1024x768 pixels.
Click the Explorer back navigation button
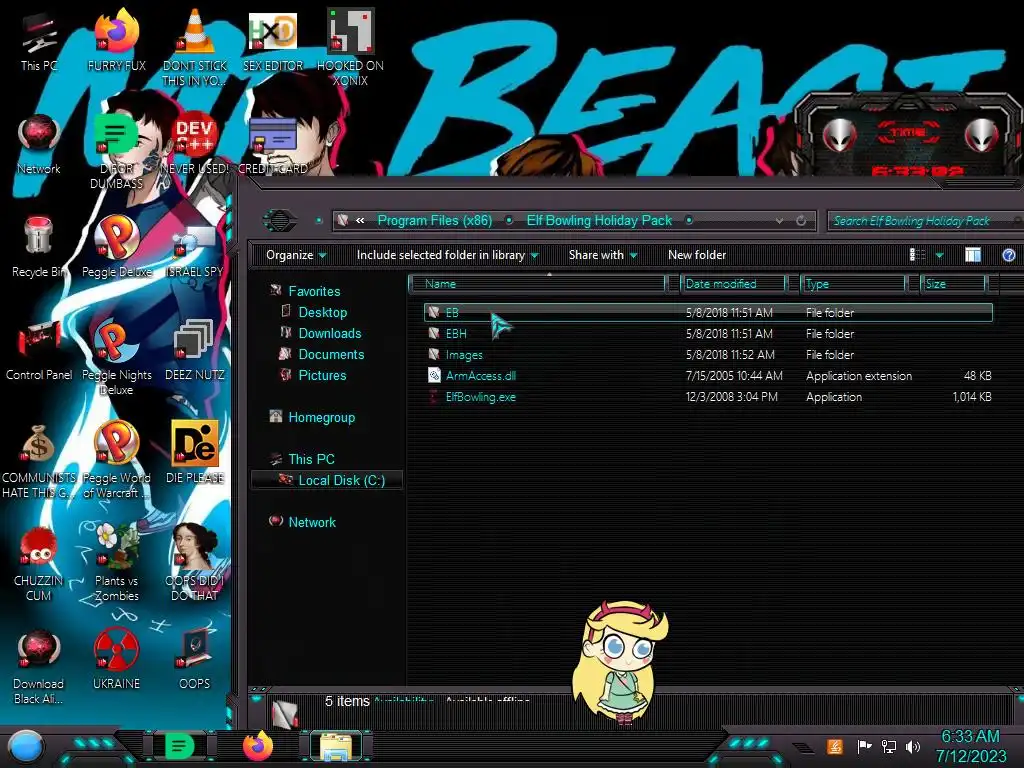(280, 221)
